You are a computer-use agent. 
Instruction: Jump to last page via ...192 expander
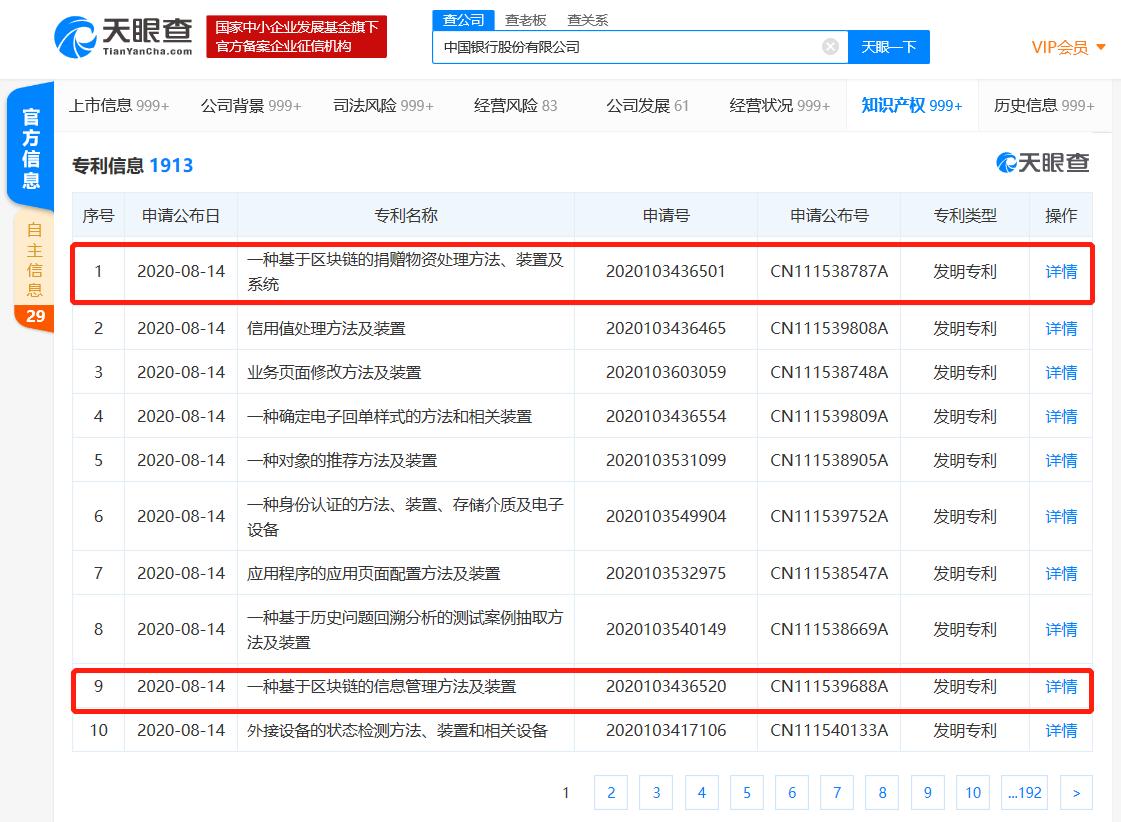point(1024,792)
